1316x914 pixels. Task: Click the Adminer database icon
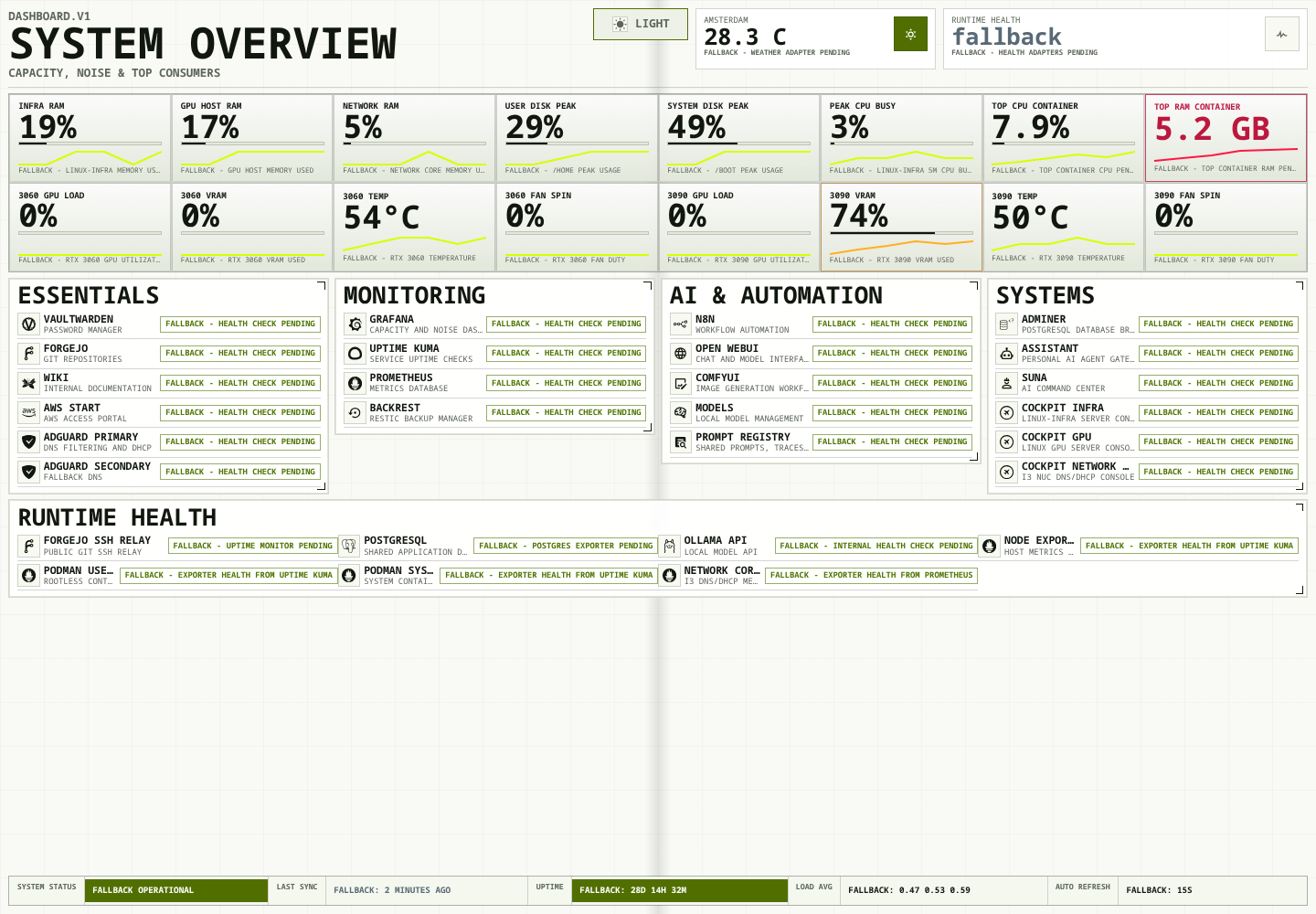pos(1006,324)
